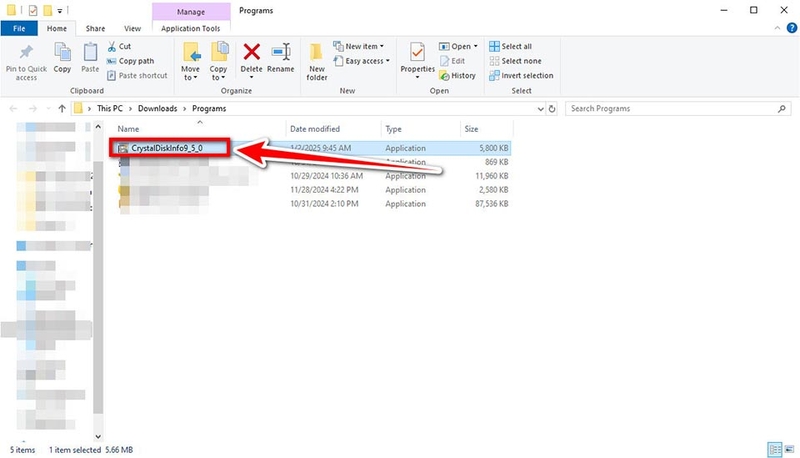
Task: Click the Rename icon
Action: (281, 52)
